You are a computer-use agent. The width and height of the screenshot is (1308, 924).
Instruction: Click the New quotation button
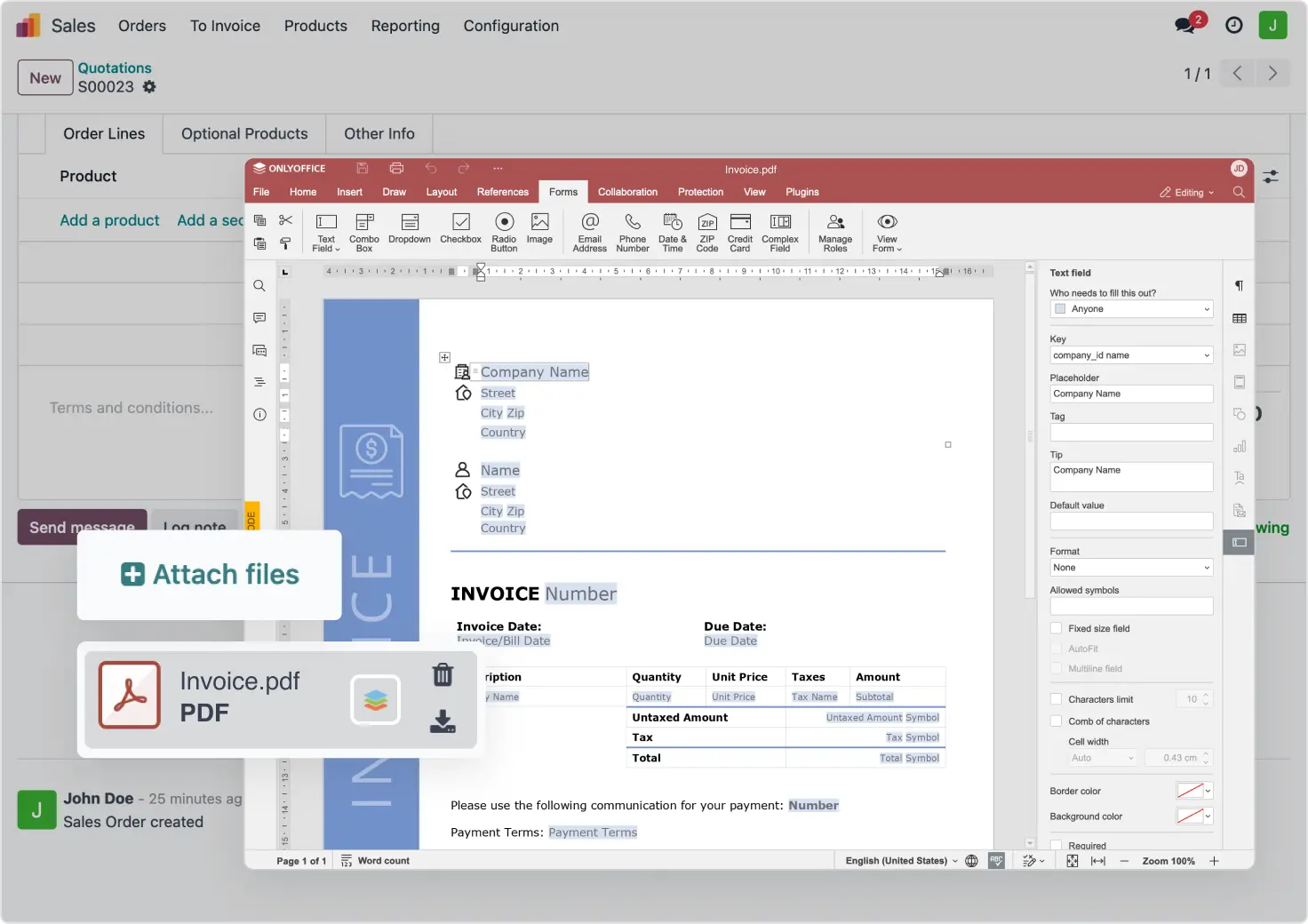click(x=45, y=78)
